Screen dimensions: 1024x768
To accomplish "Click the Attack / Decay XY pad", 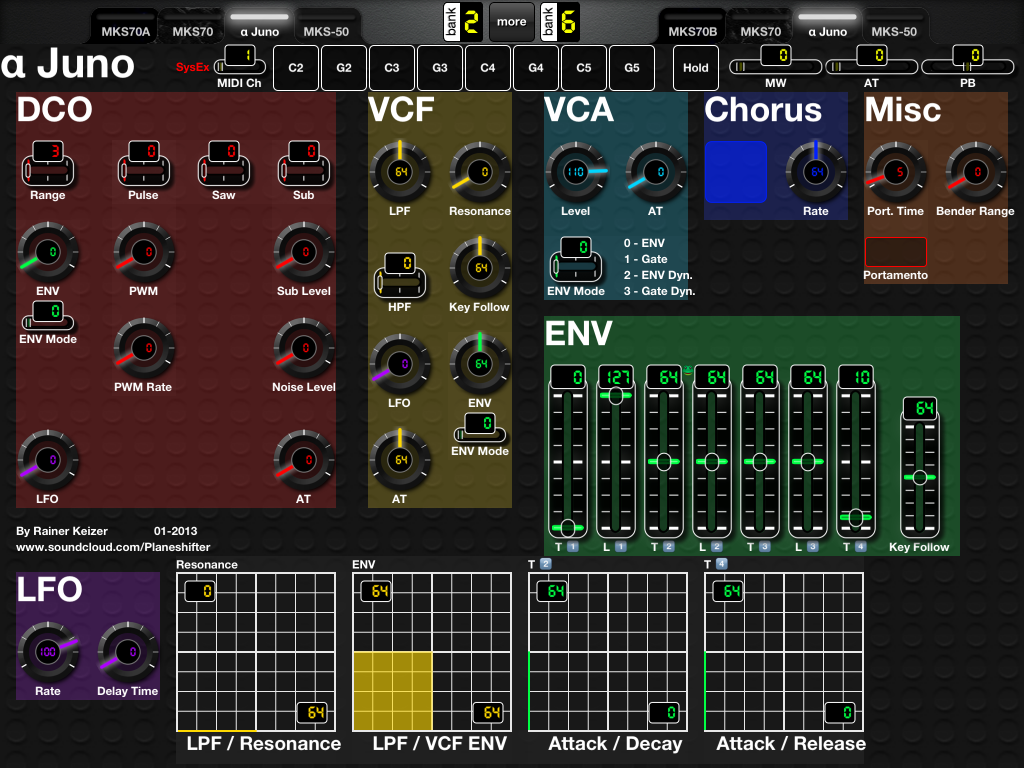I will pyautogui.click(x=608, y=652).
